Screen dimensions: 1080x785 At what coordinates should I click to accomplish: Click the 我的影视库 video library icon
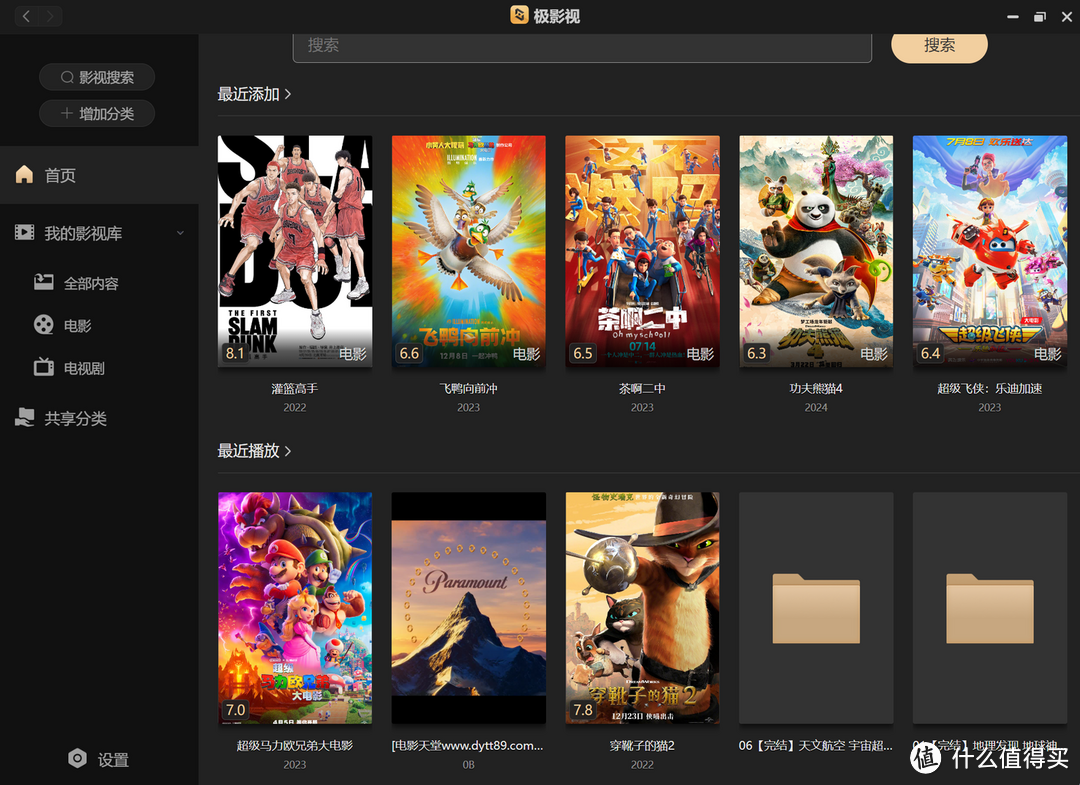pyautogui.click(x=24, y=233)
